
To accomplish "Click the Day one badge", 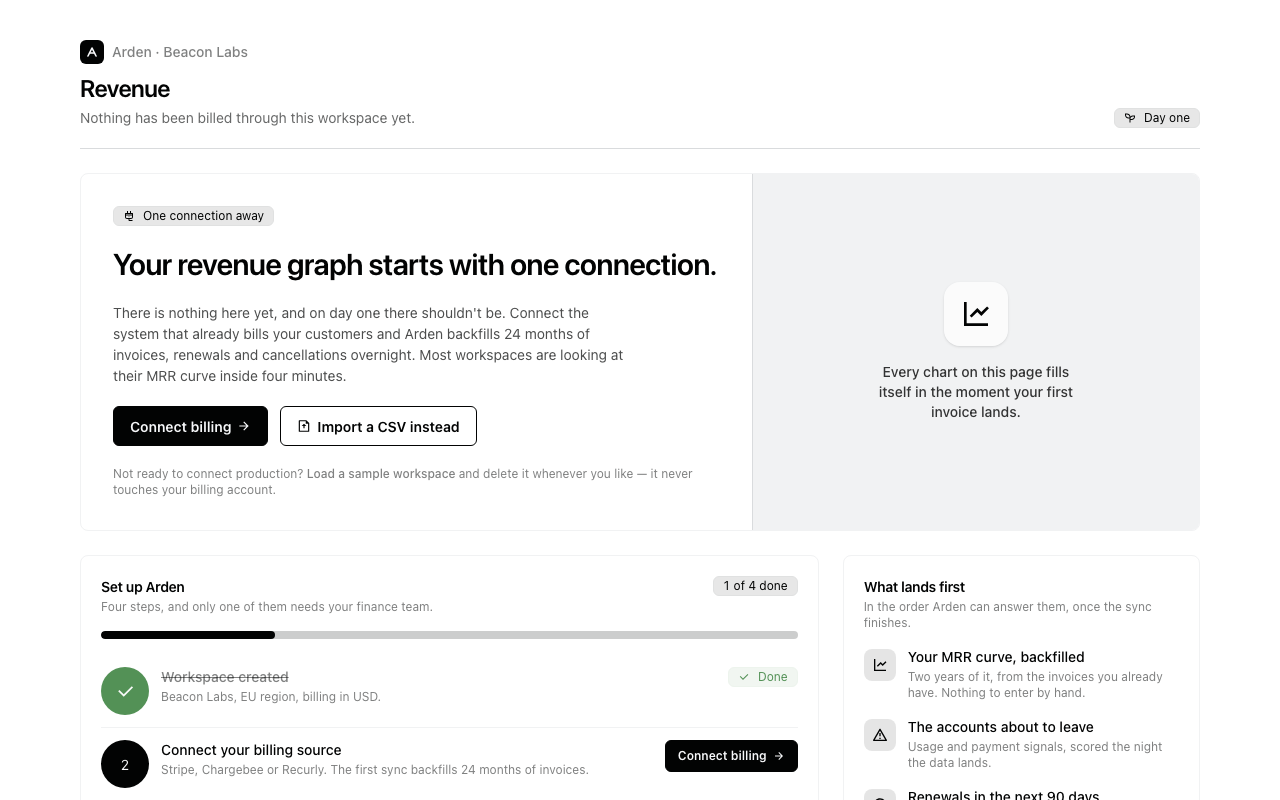I will point(1157,118).
